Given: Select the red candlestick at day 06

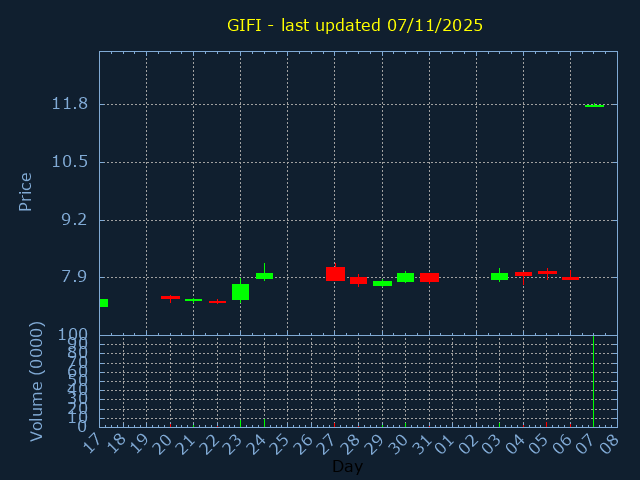Looking at the screenshot, I should tap(570, 278).
